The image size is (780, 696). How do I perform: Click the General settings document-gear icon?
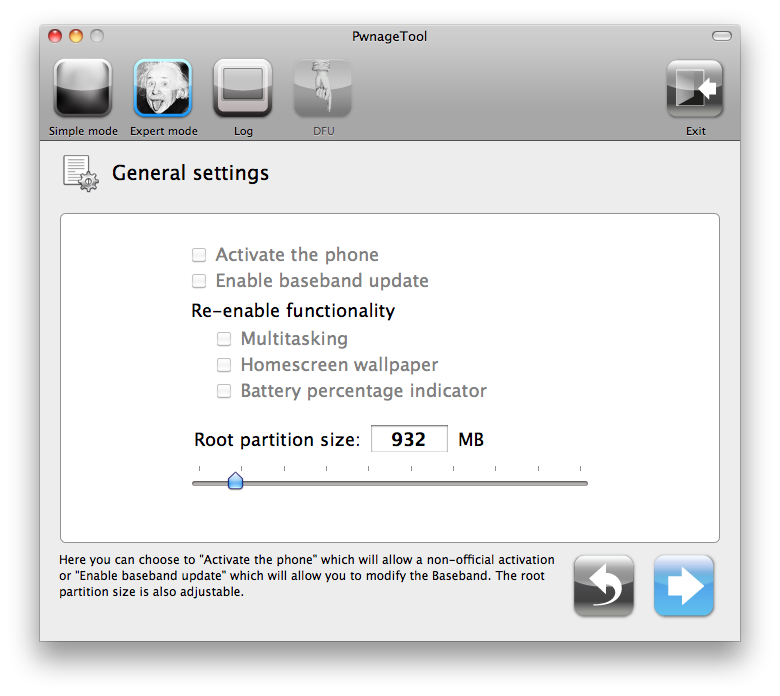tap(80, 173)
